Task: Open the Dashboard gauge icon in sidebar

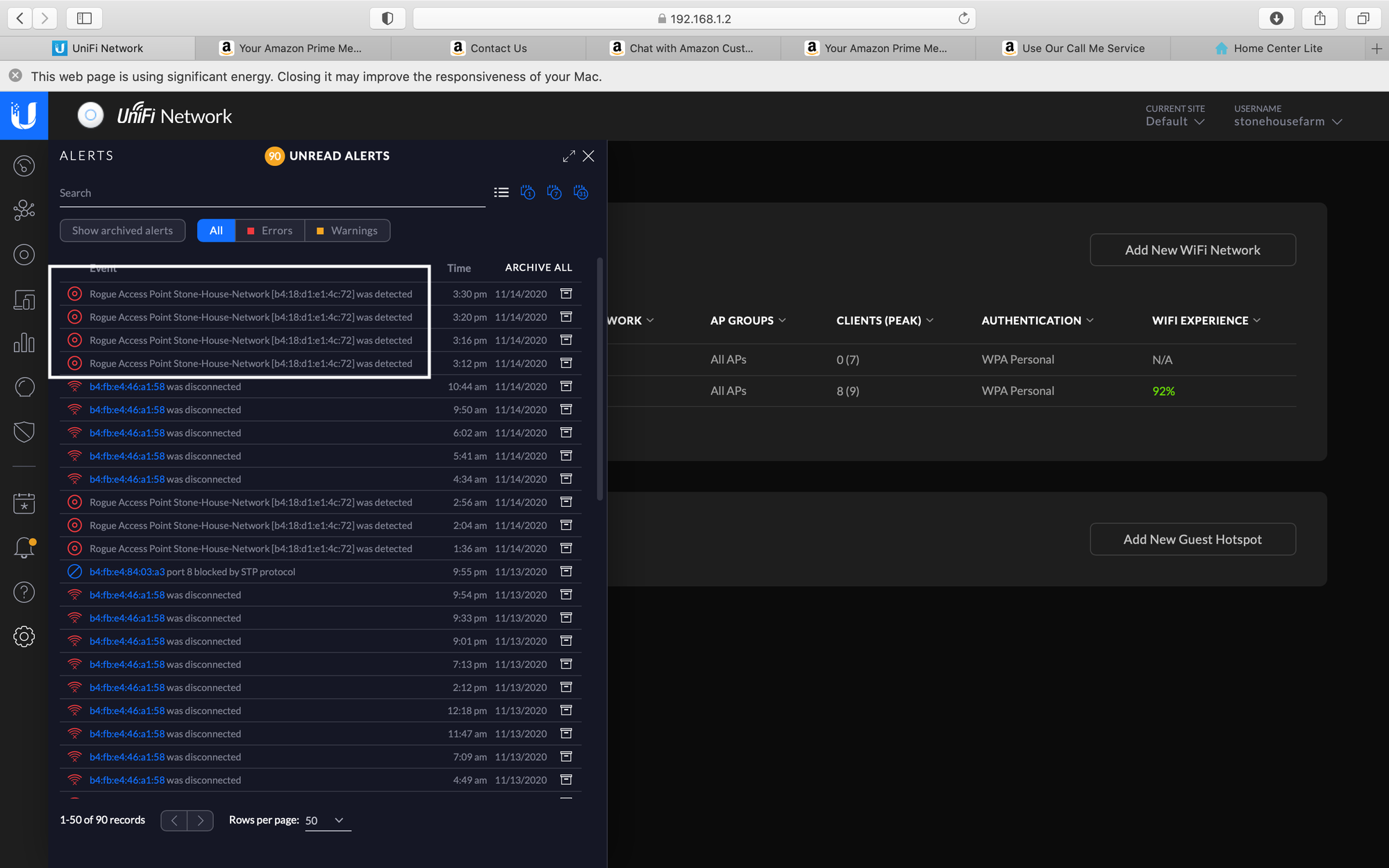Action: tap(24, 166)
